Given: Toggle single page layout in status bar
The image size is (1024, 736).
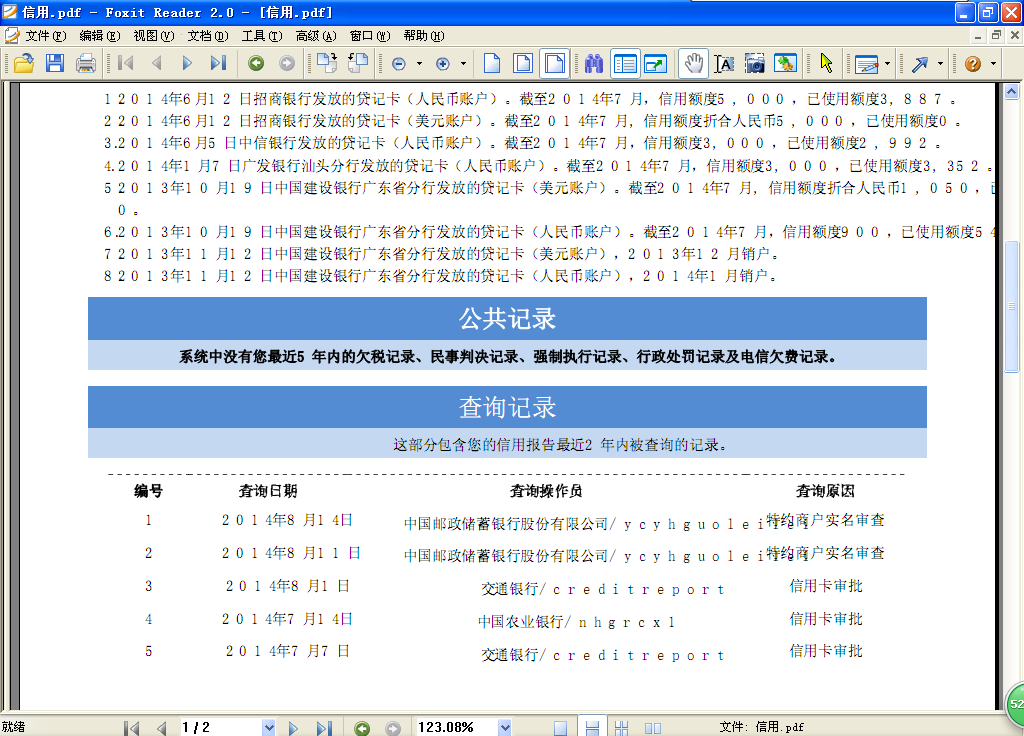Looking at the screenshot, I should coord(561,727).
